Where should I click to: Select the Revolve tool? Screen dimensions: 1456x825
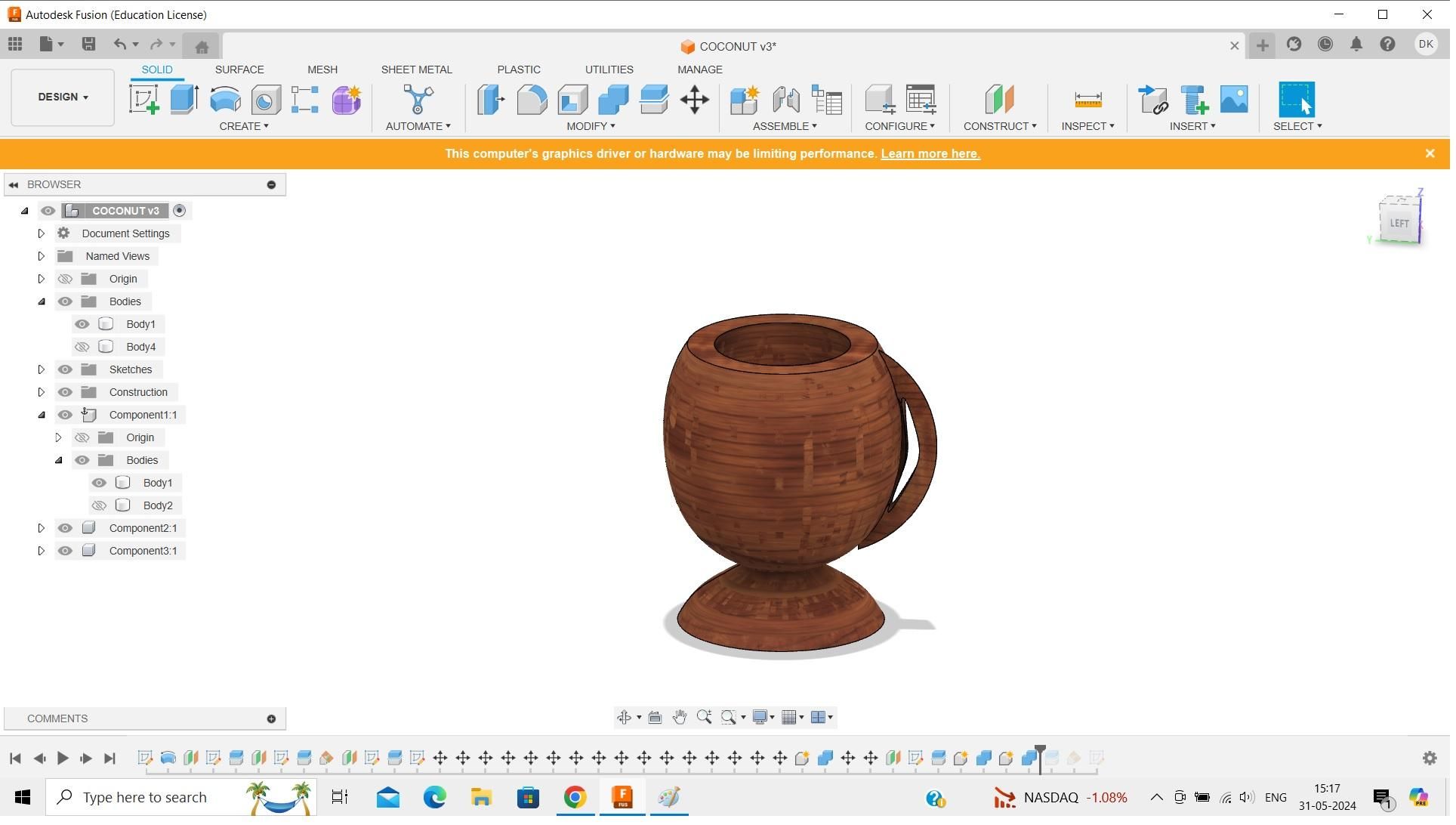pyautogui.click(x=225, y=100)
